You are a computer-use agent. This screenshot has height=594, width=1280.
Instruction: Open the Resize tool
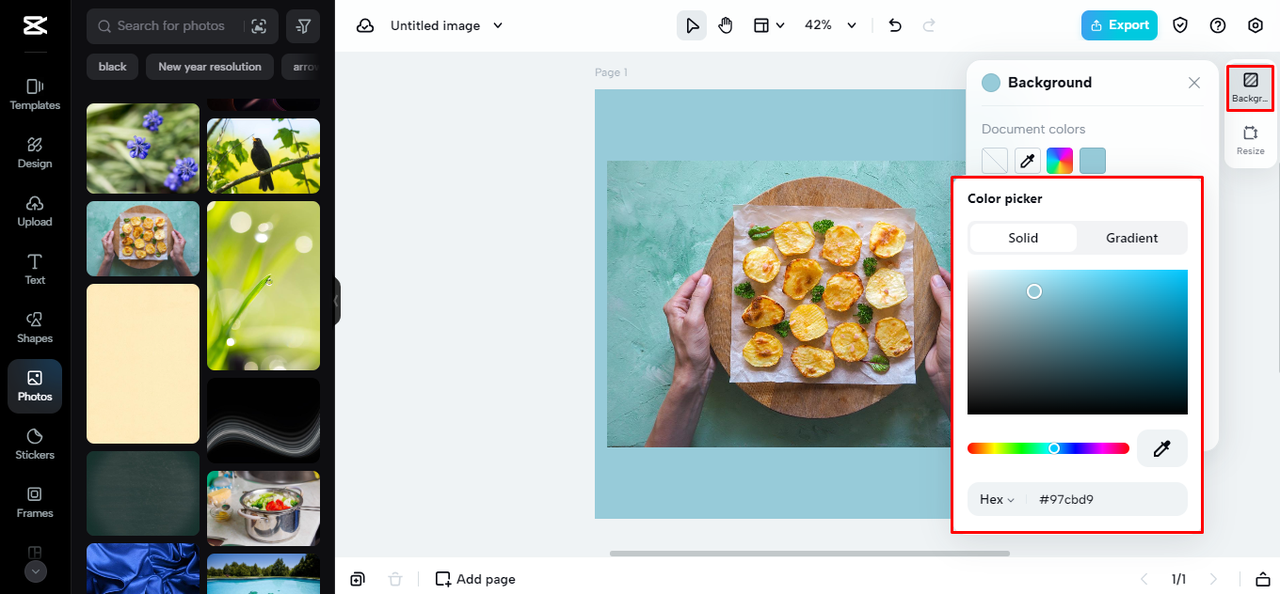[x=1250, y=140]
